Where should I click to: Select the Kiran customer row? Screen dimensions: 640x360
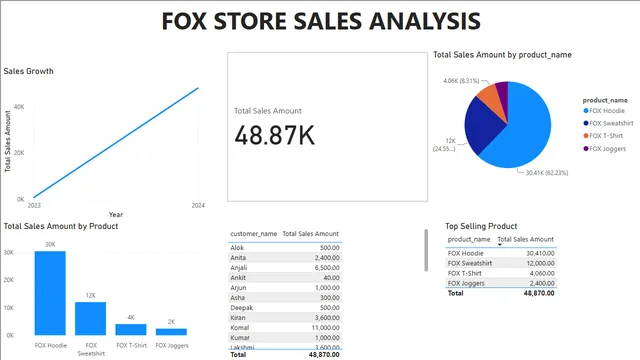click(285, 318)
